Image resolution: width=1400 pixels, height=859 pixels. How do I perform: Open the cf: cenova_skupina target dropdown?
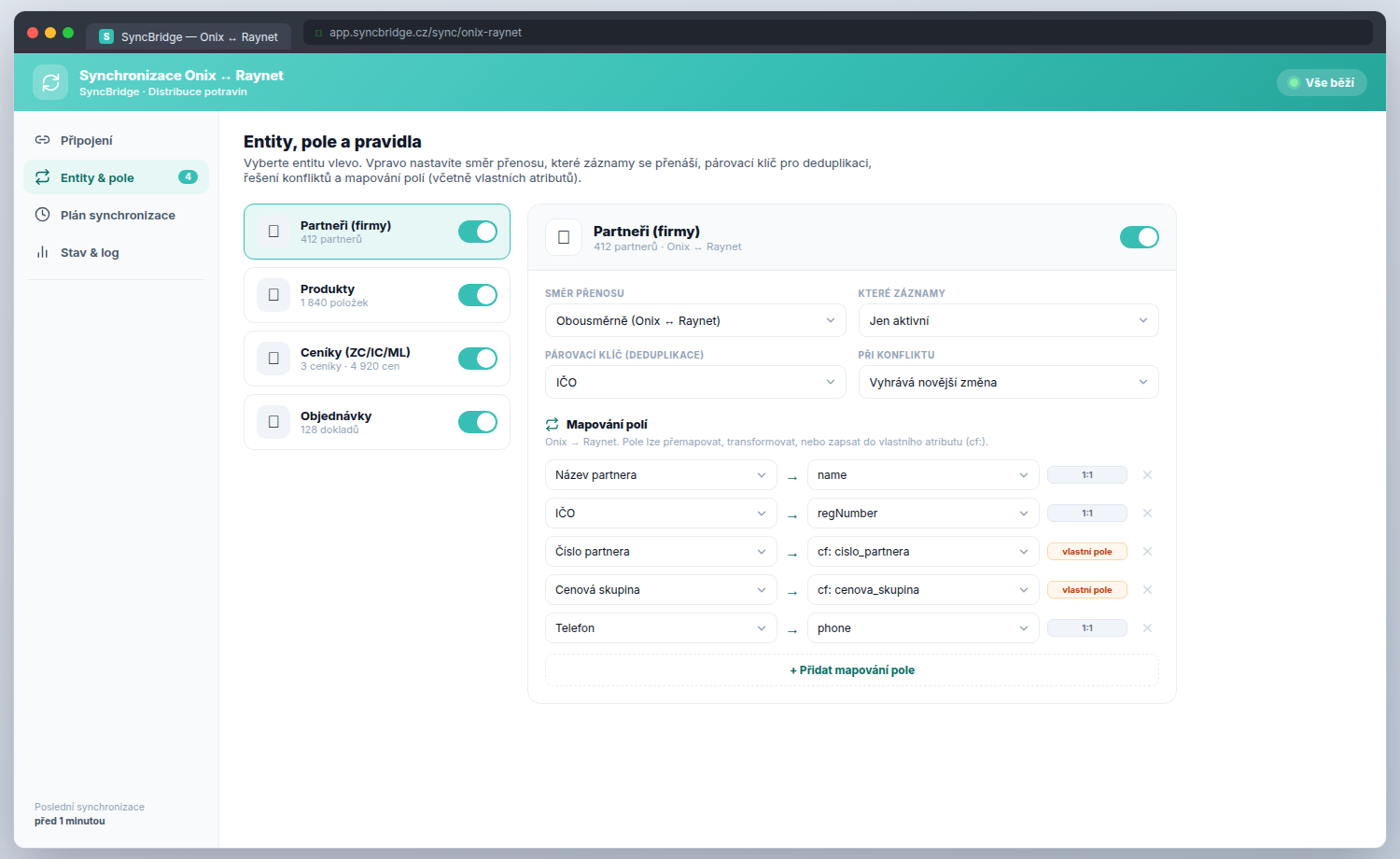pos(923,590)
